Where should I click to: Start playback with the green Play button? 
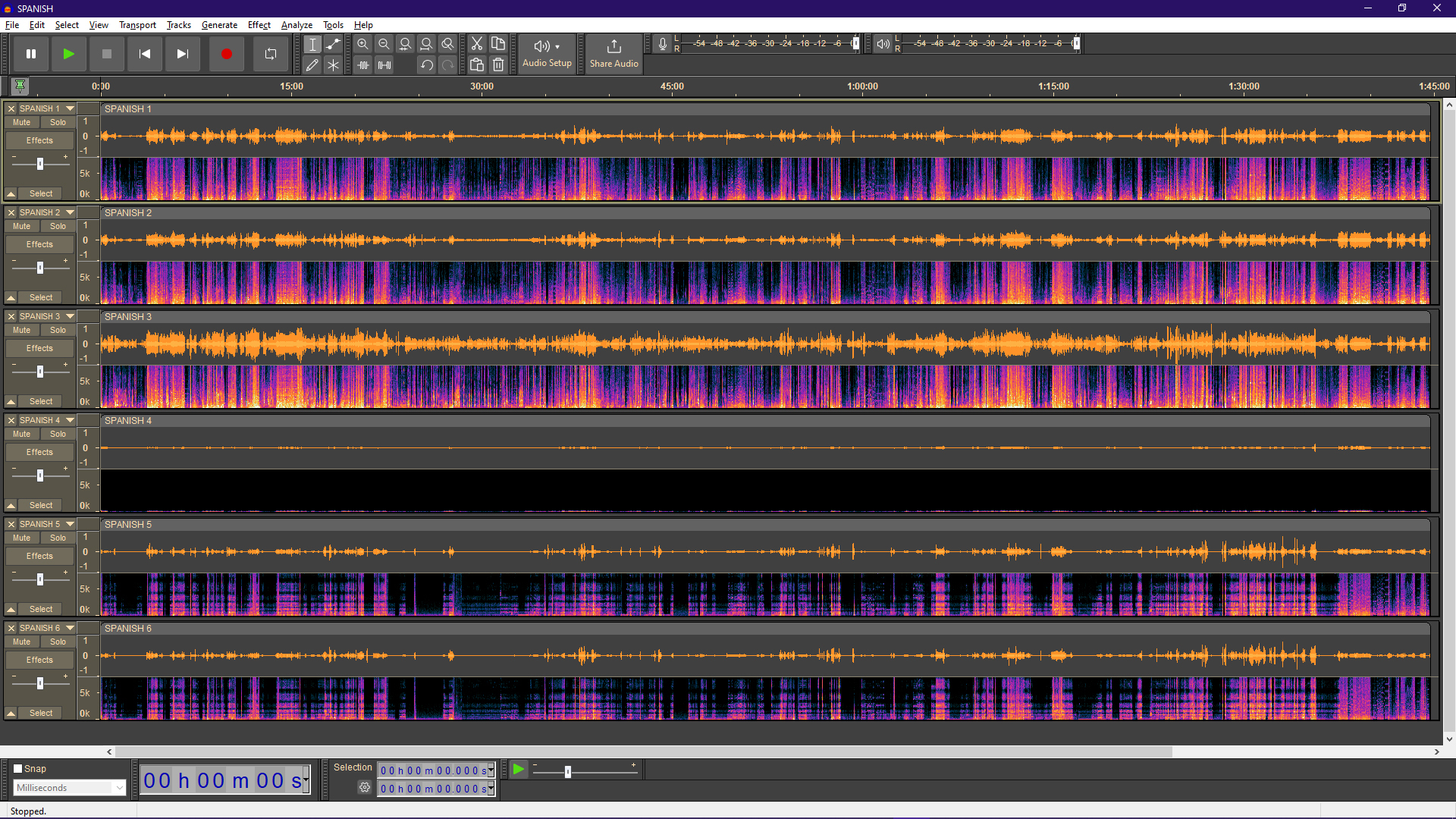click(69, 54)
